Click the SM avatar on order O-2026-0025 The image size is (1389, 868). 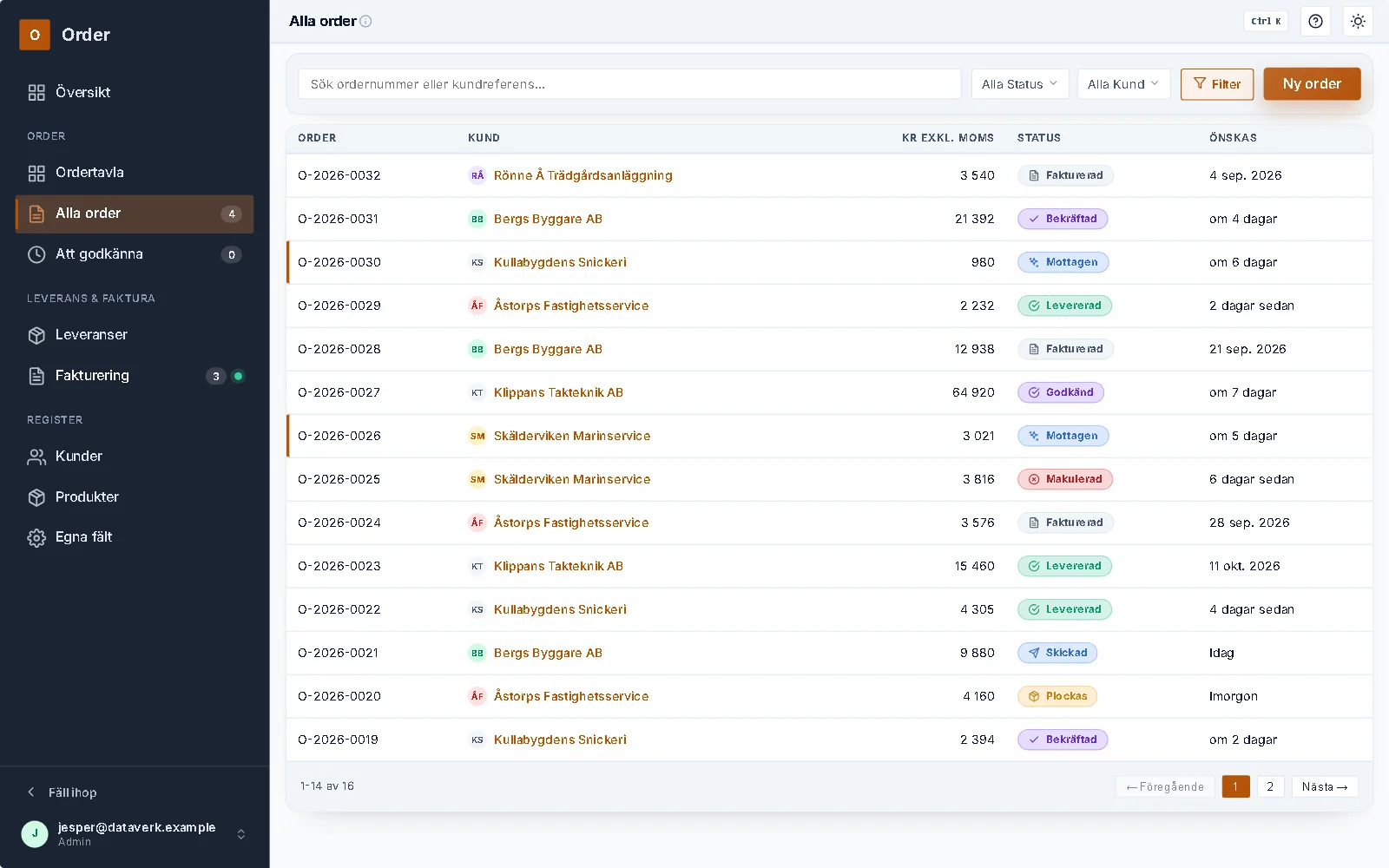click(477, 479)
